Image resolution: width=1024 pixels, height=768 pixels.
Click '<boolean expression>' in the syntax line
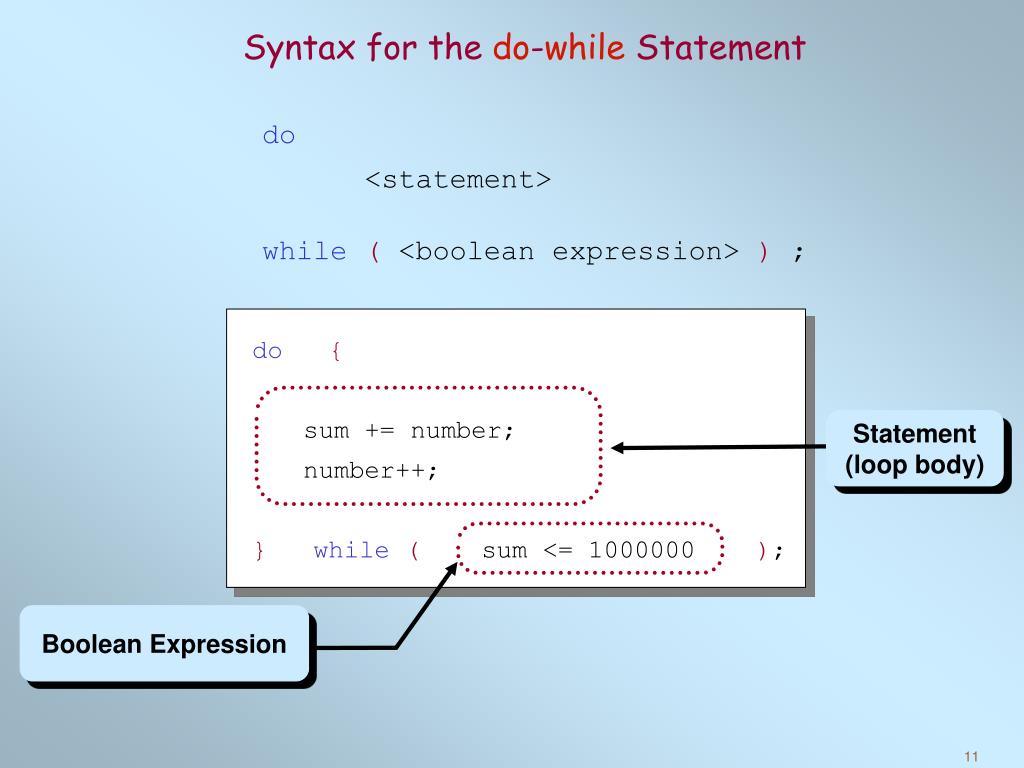pos(568,252)
